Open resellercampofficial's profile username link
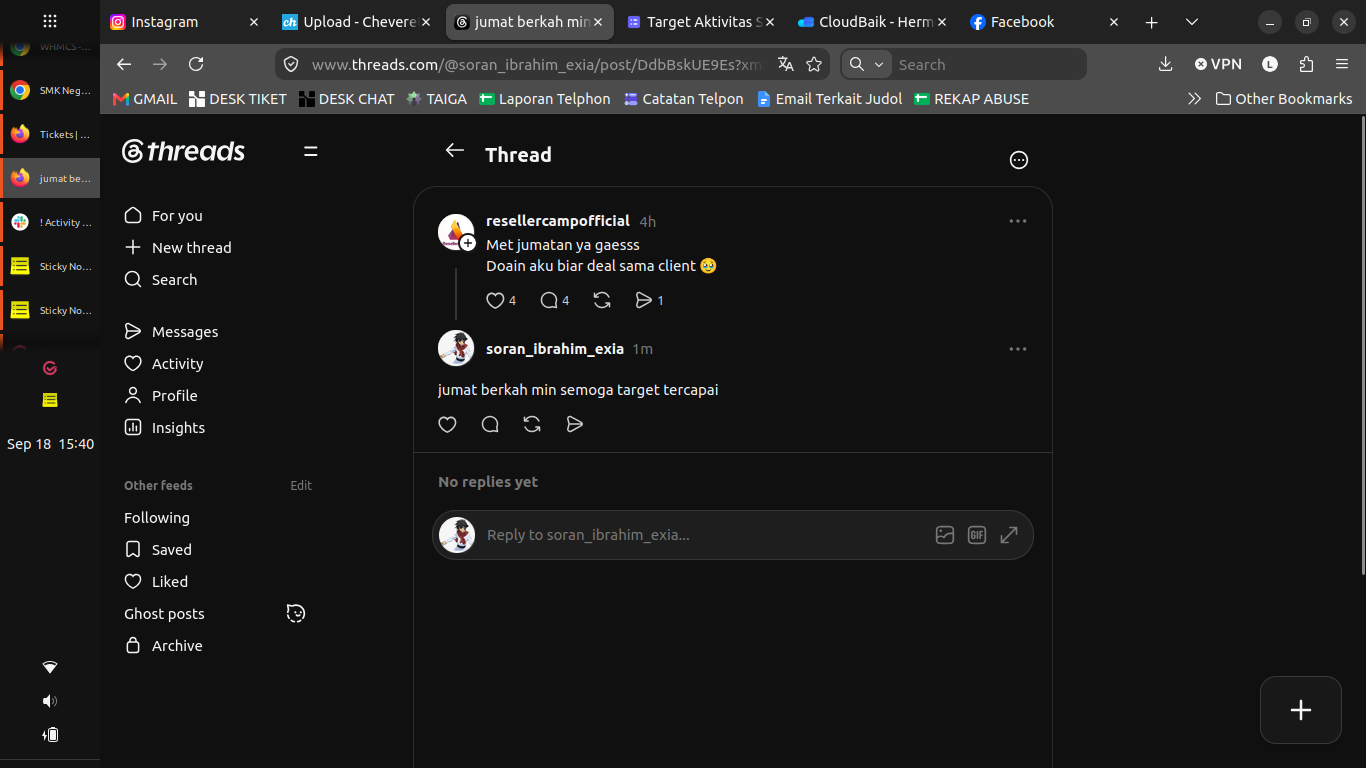This screenshot has height=768, width=1366. click(x=558, y=221)
